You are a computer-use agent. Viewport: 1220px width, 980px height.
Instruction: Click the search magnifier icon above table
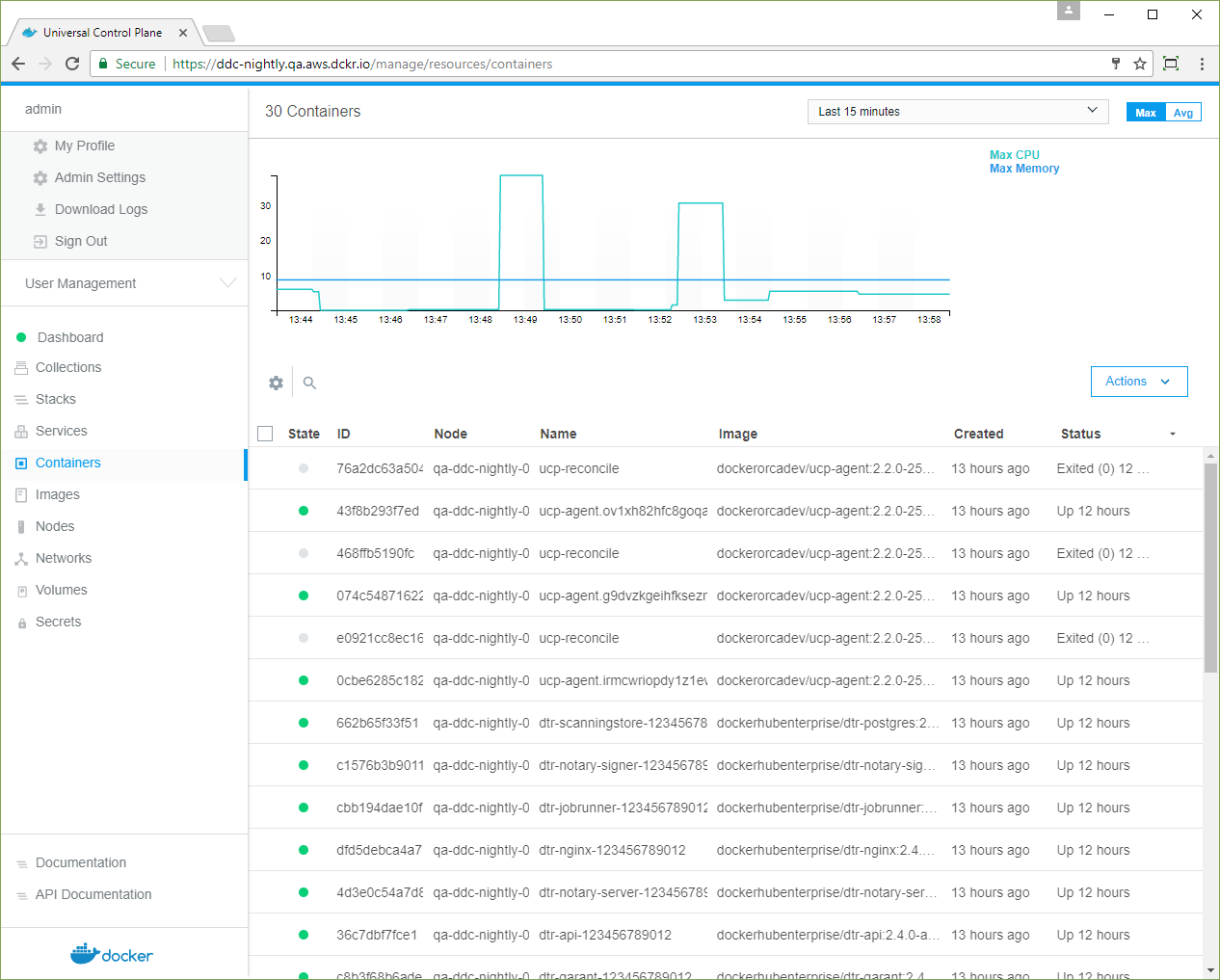coord(309,383)
